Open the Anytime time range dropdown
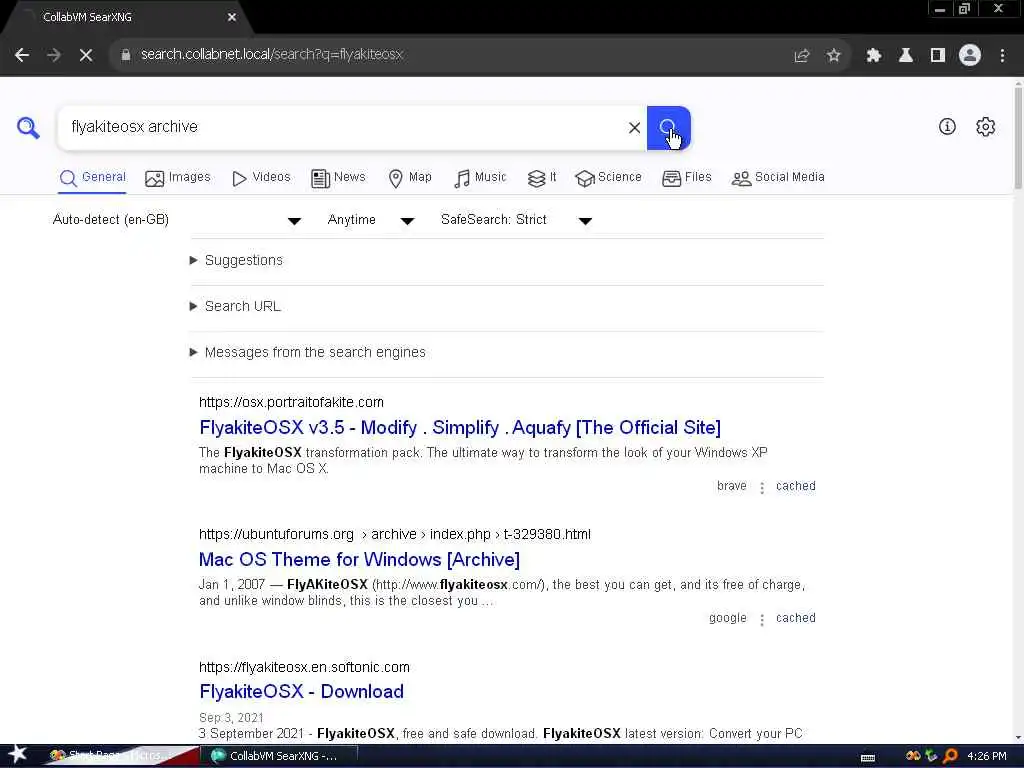1024x768 pixels. [x=371, y=220]
